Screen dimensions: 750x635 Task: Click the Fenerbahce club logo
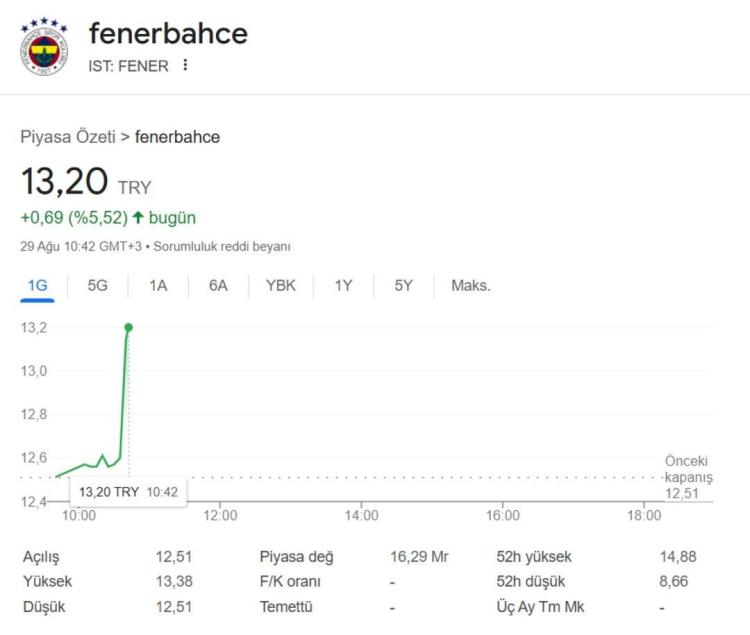point(45,46)
